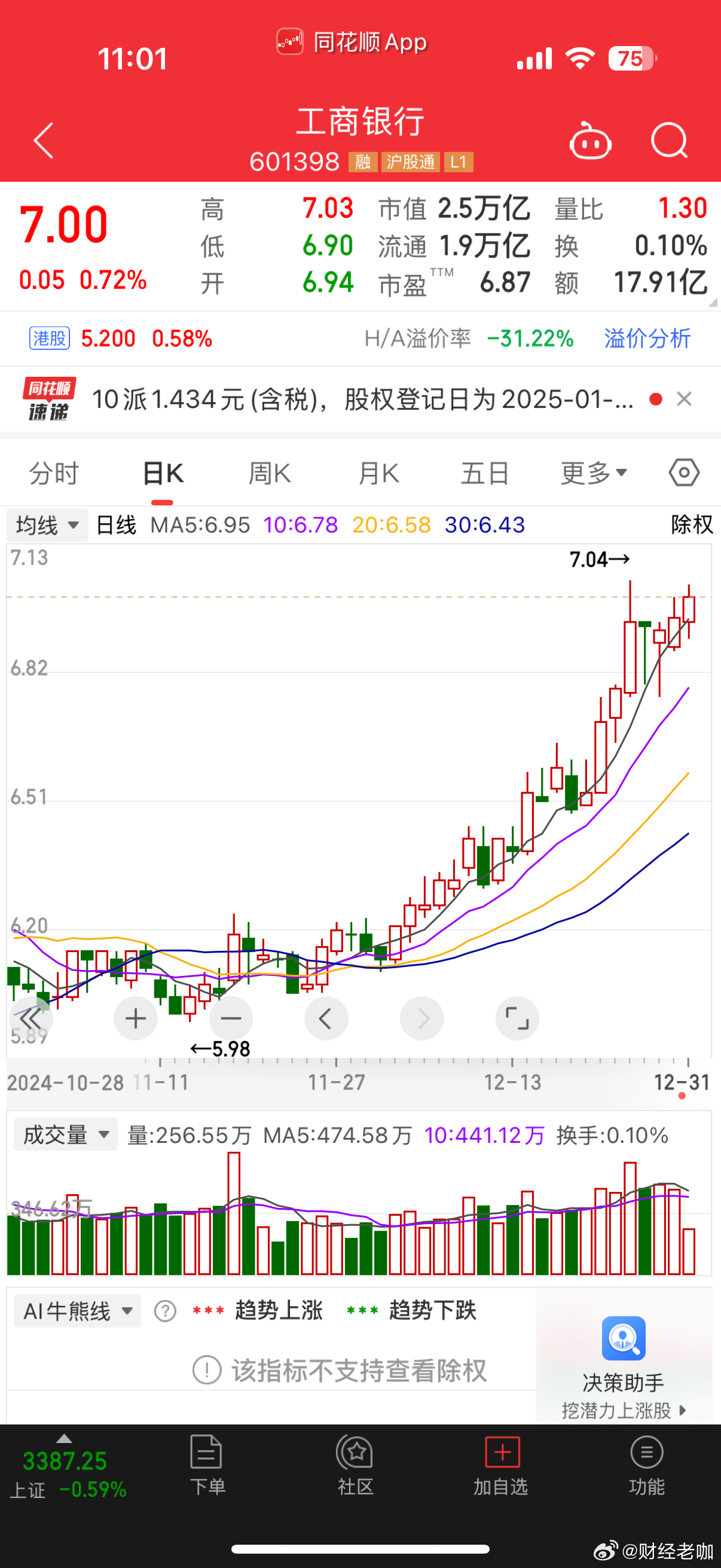Move chart left one candle
The height and width of the screenshot is (1568, 721).
[x=326, y=1018]
